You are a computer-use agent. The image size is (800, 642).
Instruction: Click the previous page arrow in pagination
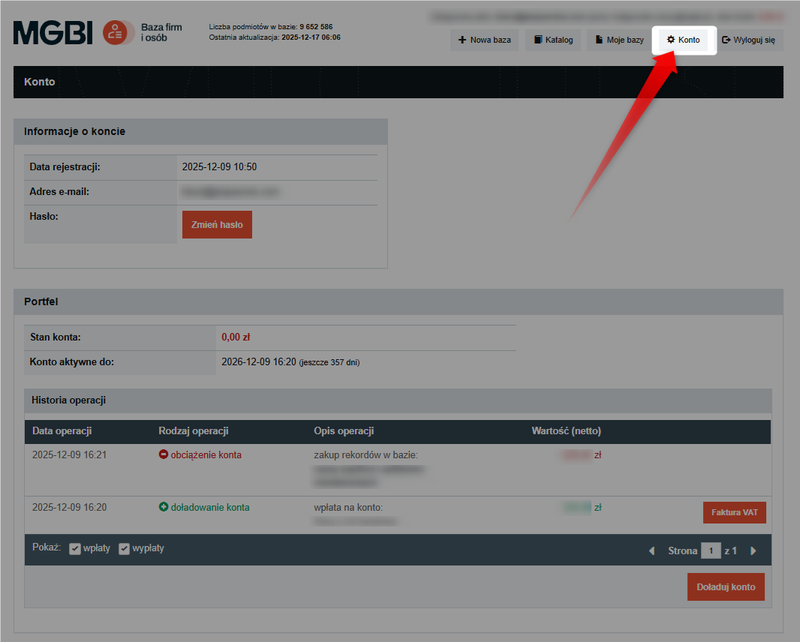coord(651,548)
